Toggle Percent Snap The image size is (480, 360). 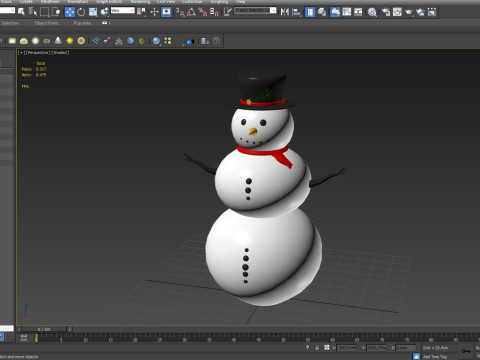[203, 12]
